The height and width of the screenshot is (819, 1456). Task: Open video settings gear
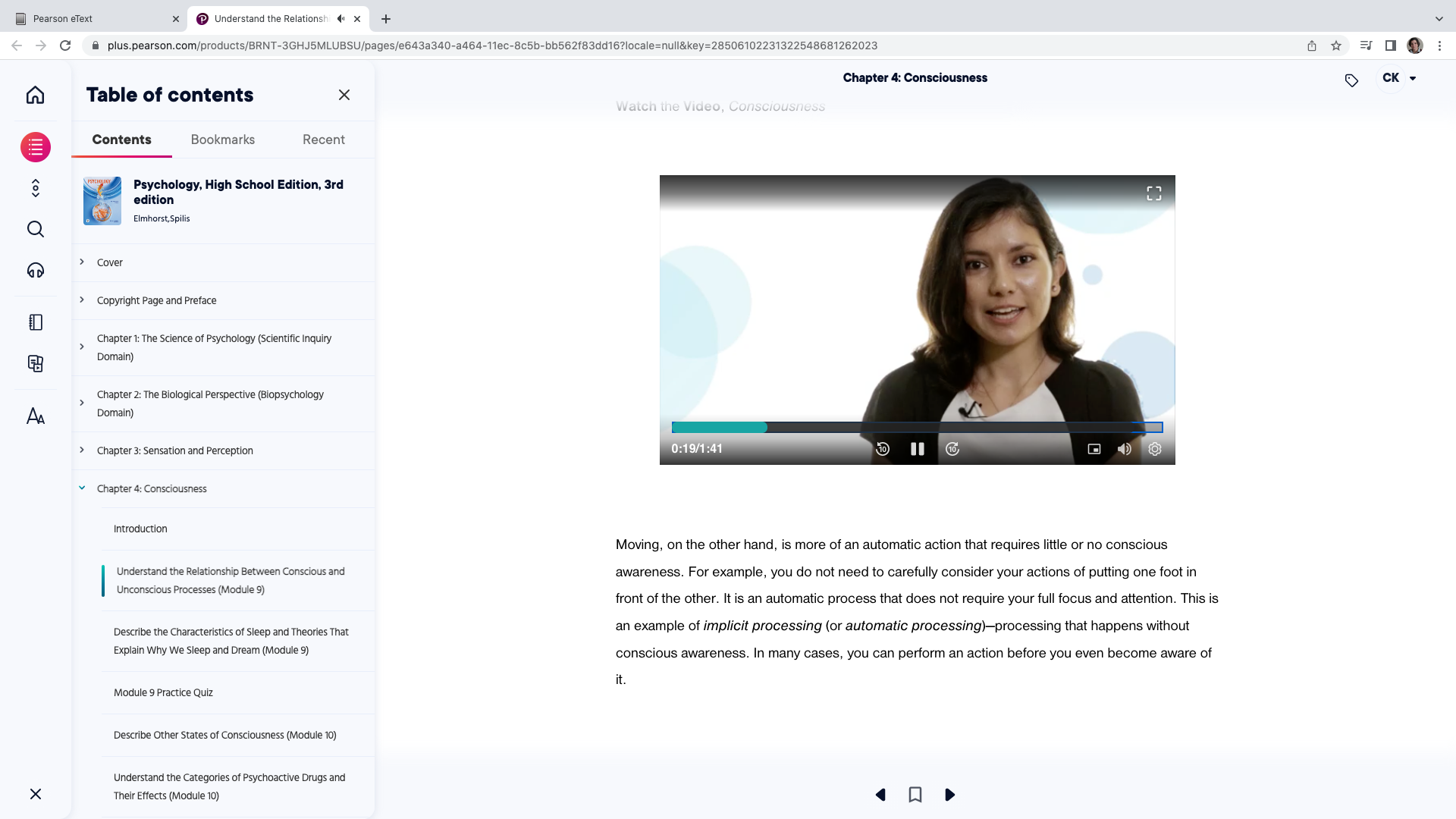1155,449
